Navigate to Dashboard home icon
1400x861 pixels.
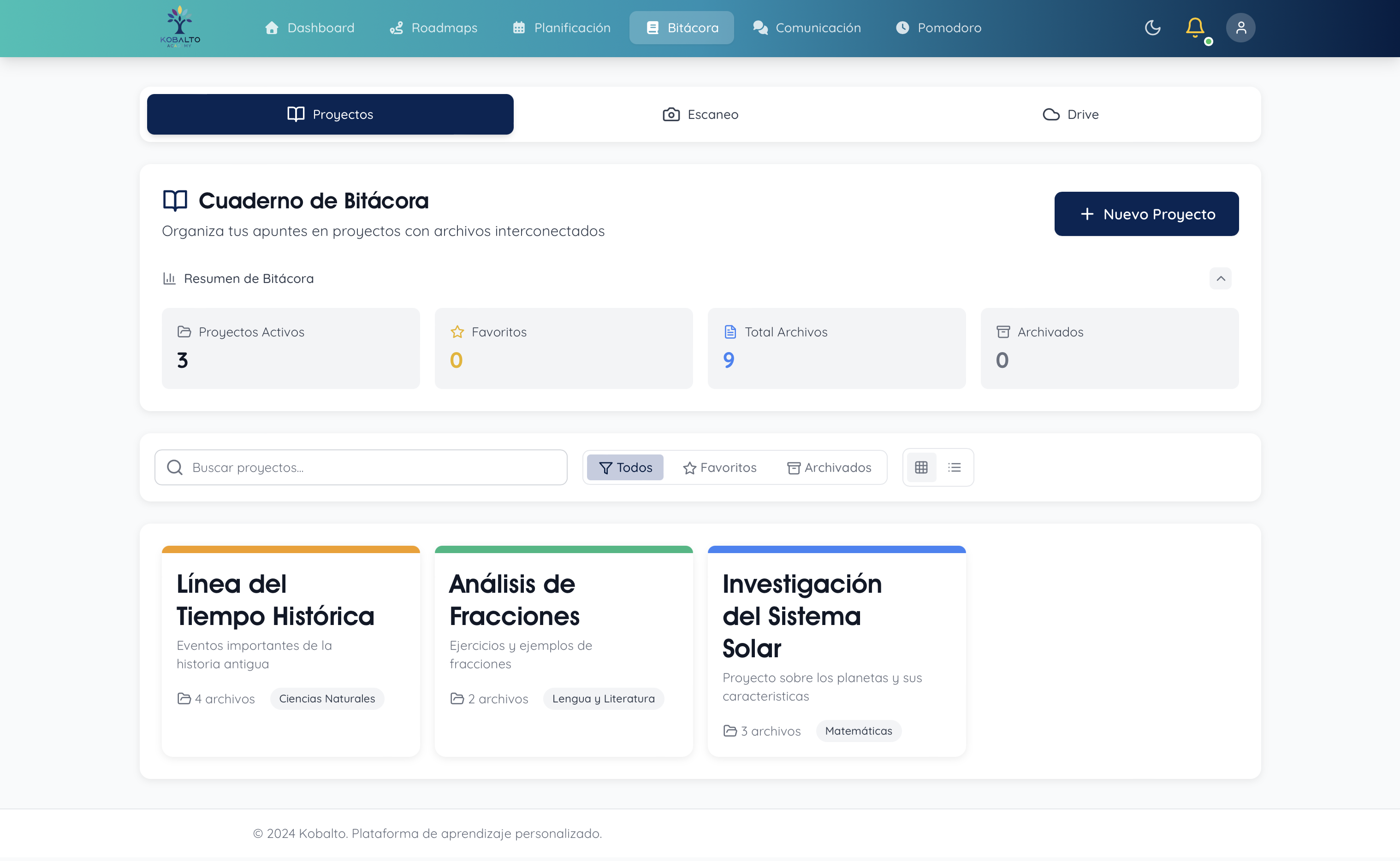(272, 27)
